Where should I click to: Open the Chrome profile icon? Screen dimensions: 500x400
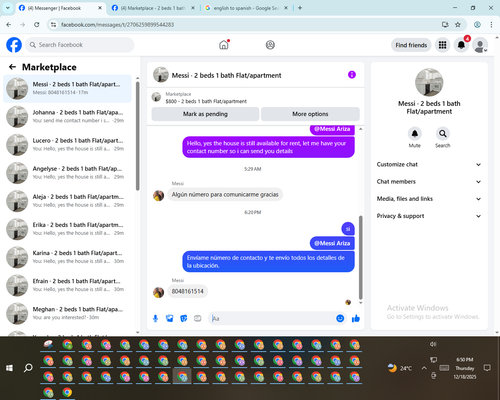tap(477, 24)
